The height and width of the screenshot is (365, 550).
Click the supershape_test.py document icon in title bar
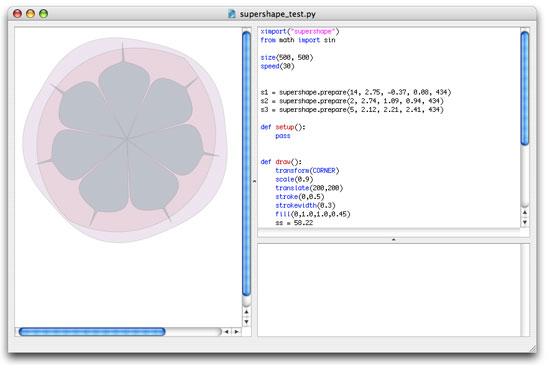[232, 14]
